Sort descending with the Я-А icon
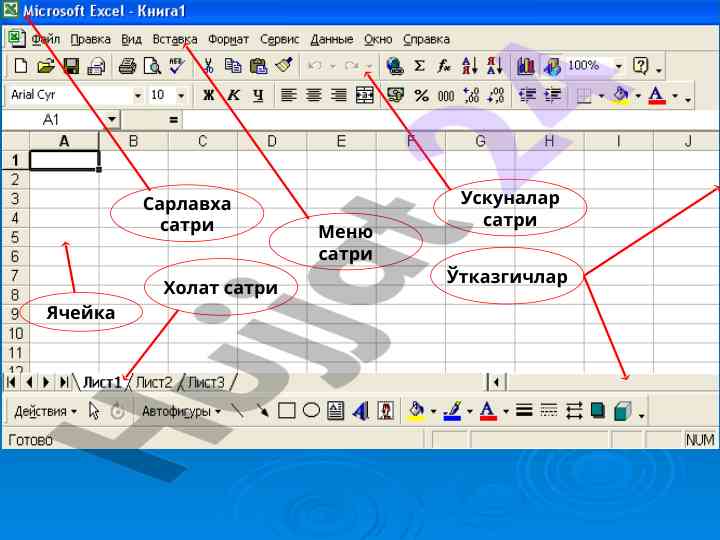The height and width of the screenshot is (540, 720). (x=494, y=66)
